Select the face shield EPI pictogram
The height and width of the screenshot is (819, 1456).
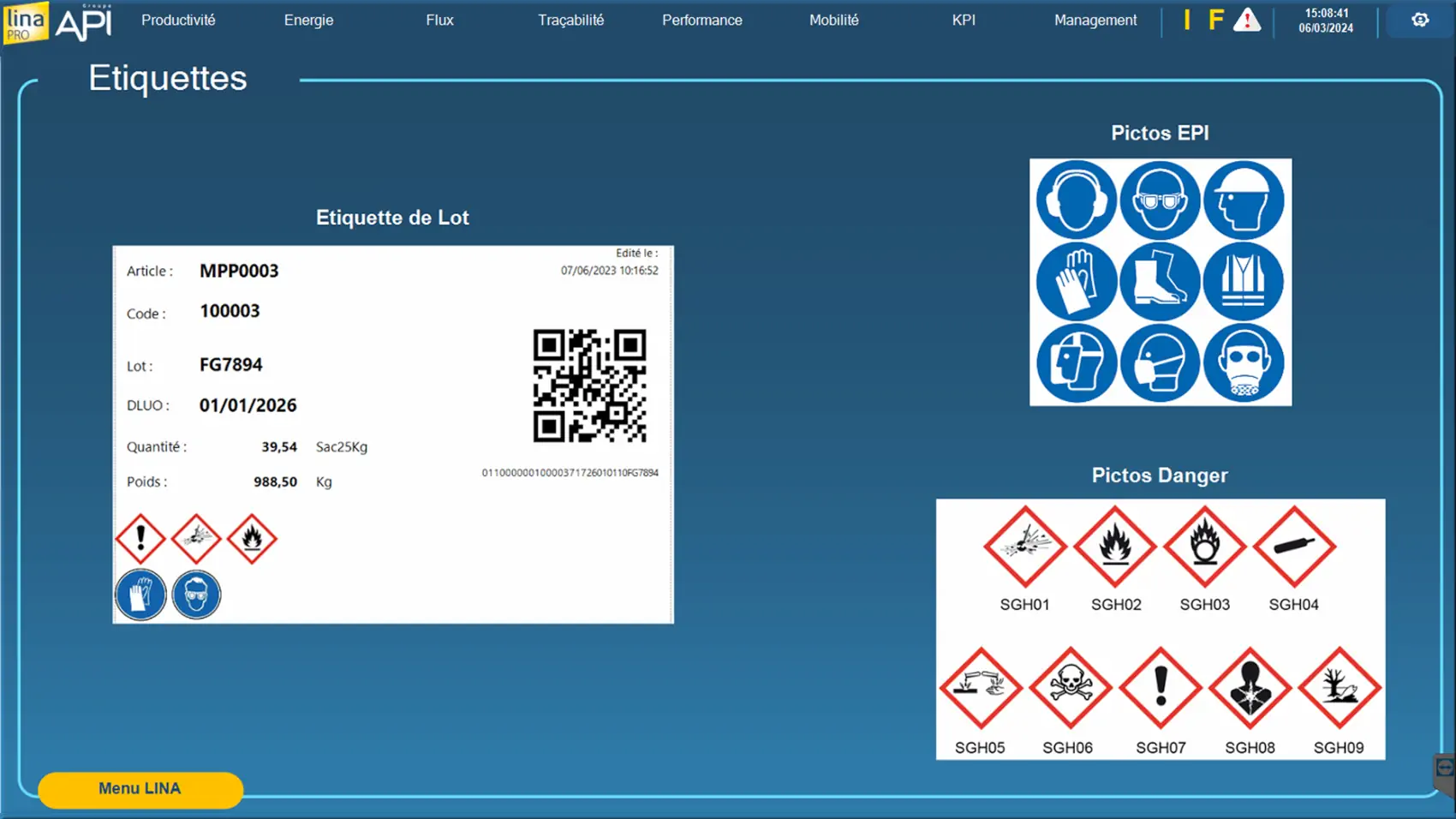point(1076,362)
